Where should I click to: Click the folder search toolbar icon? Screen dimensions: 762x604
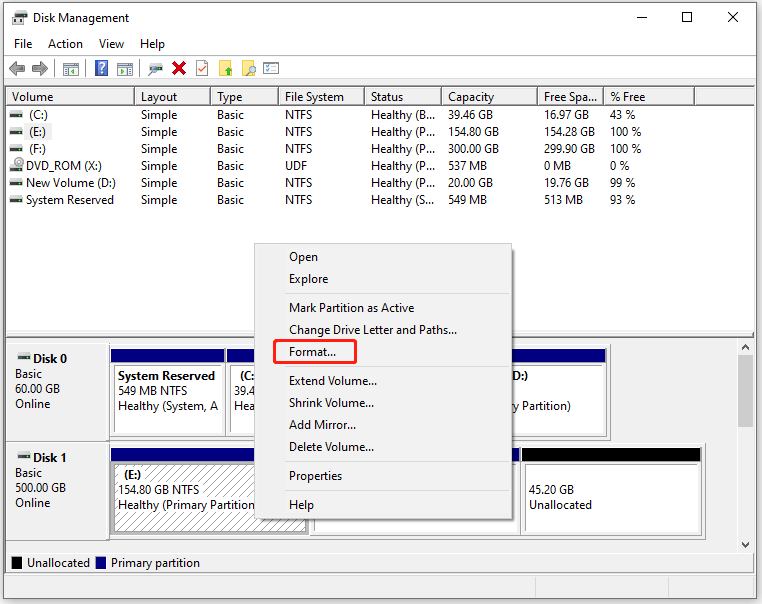(x=248, y=69)
